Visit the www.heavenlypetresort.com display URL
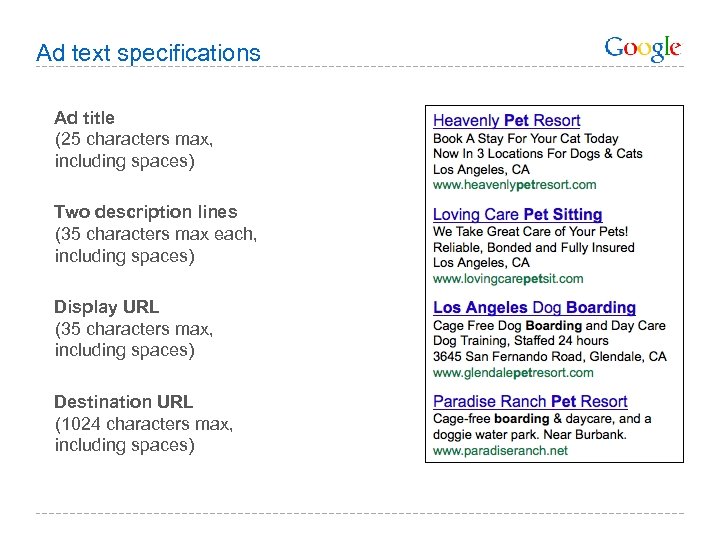Viewport: 720px width, 540px height. click(x=514, y=185)
